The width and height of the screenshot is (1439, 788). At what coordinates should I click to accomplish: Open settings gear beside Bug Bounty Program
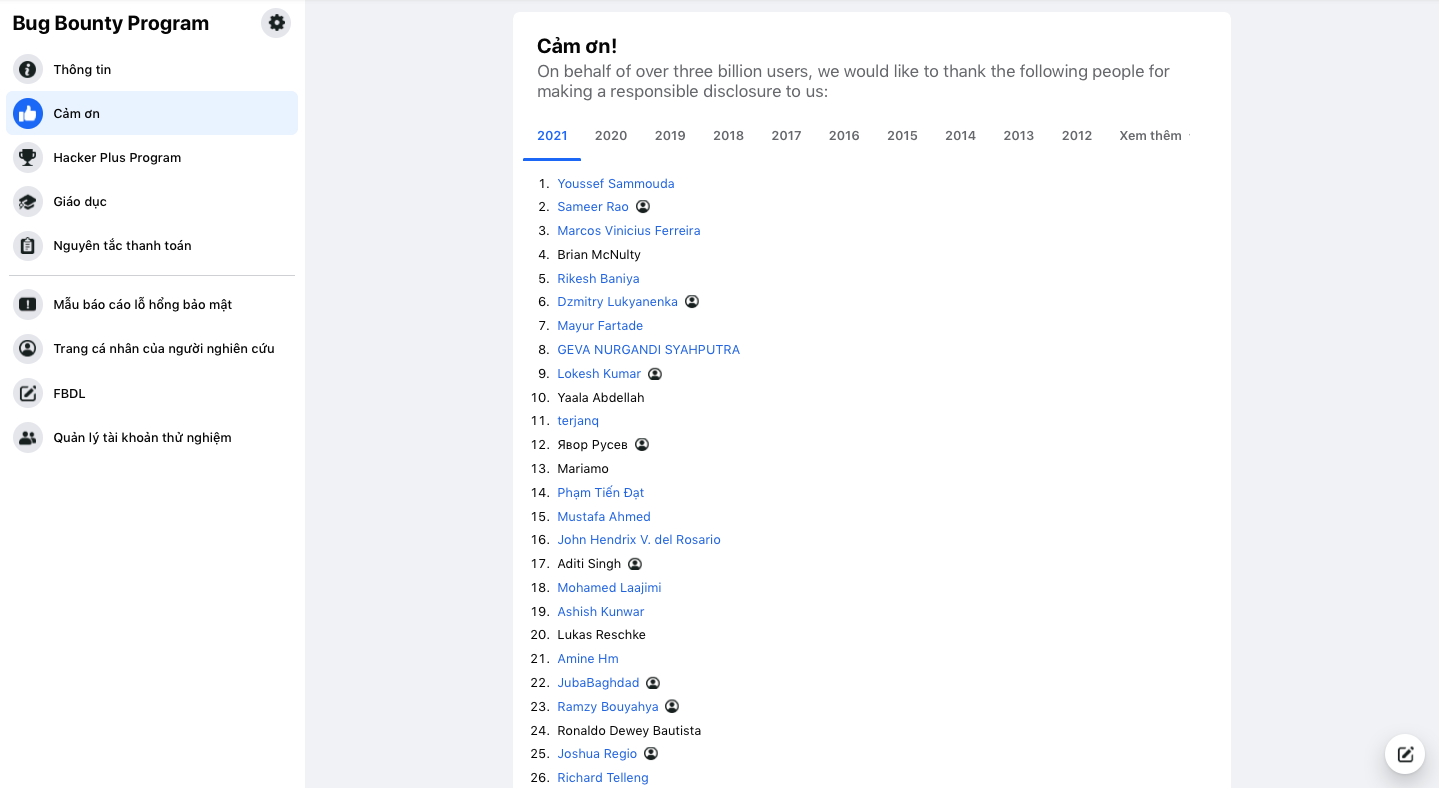tap(276, 23)
